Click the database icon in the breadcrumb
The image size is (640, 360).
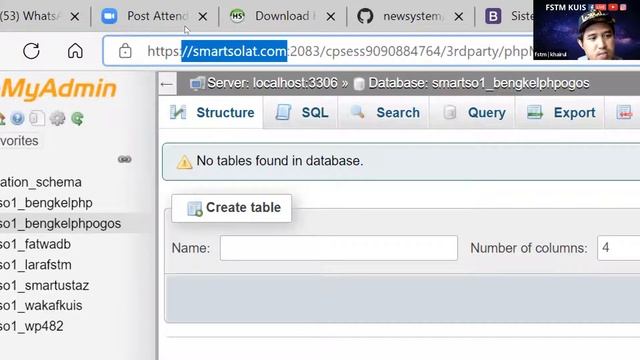(x=359, y=84)
